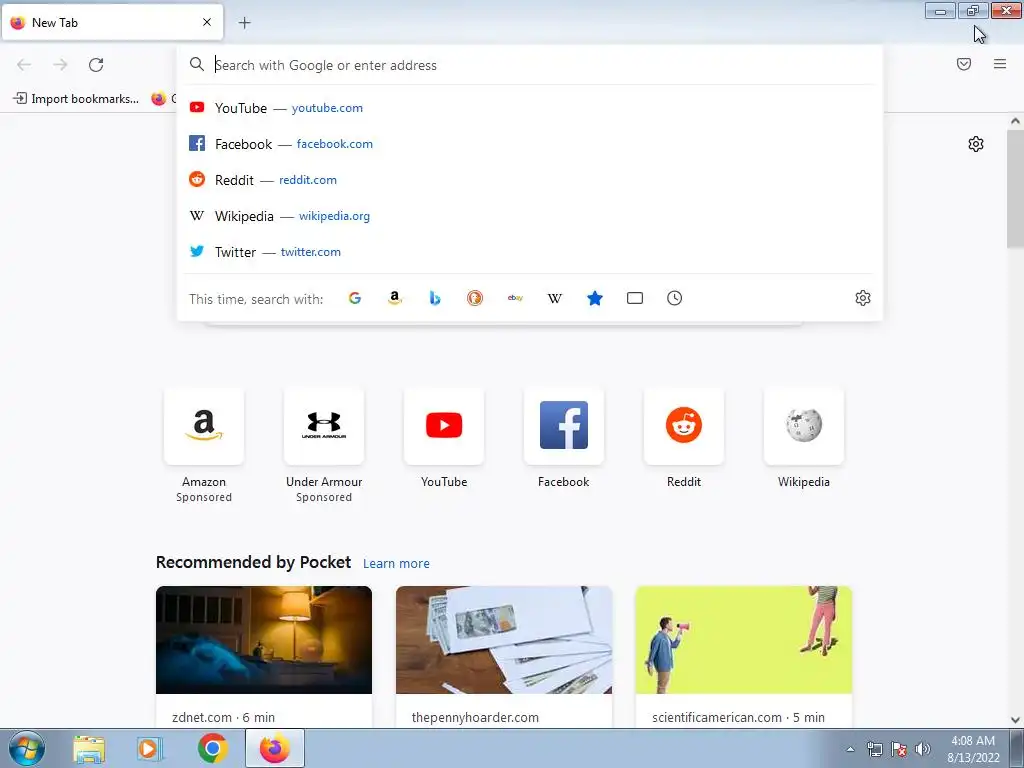Image resolution: width=1024 pixels, height=768 pixels.
Task: Click the taskbar clock showing 4:08 AM
Action: pos(973,749)
